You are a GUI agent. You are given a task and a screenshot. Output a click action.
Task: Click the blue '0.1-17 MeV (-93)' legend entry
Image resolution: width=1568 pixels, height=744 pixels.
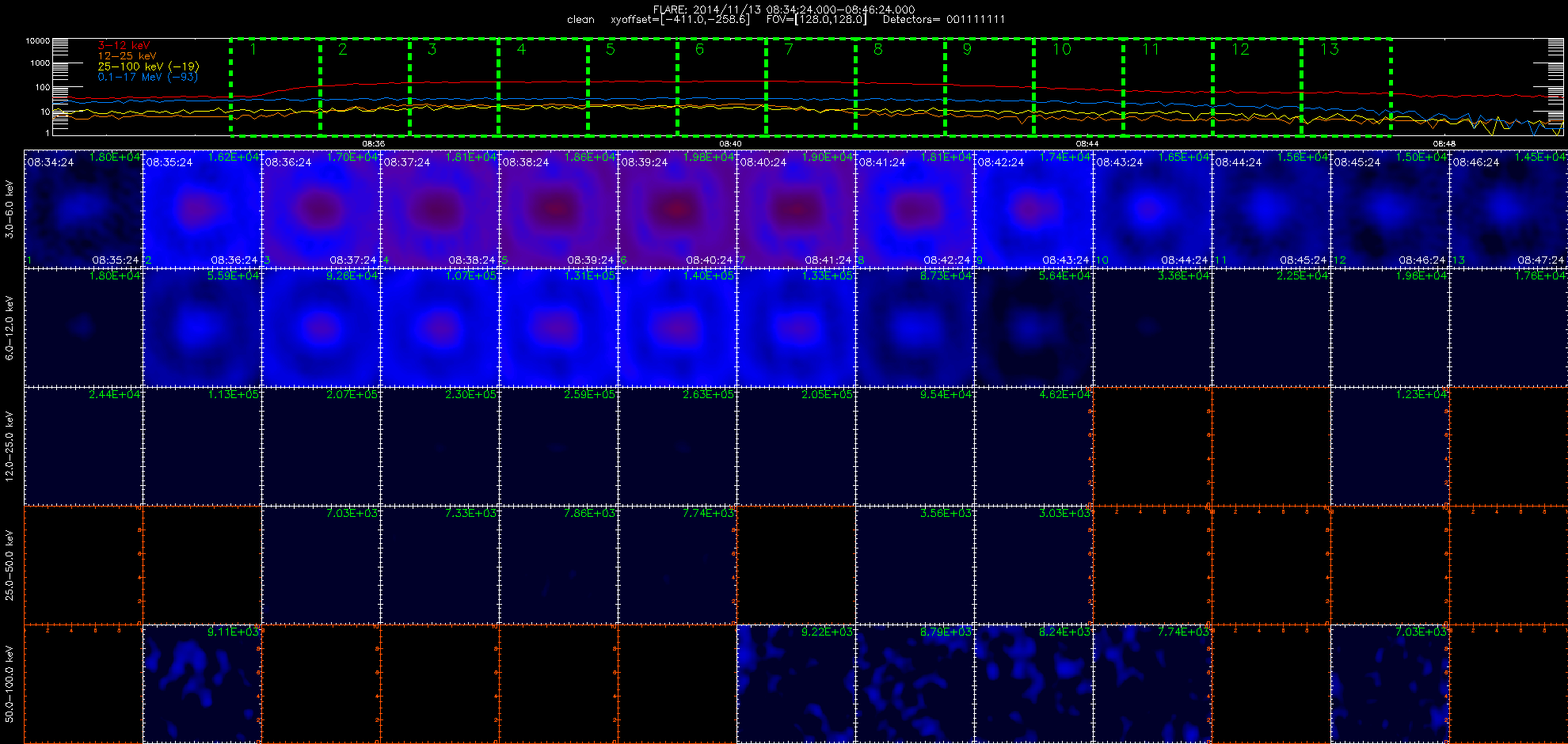pyautogui.click(x=147, y=77)
